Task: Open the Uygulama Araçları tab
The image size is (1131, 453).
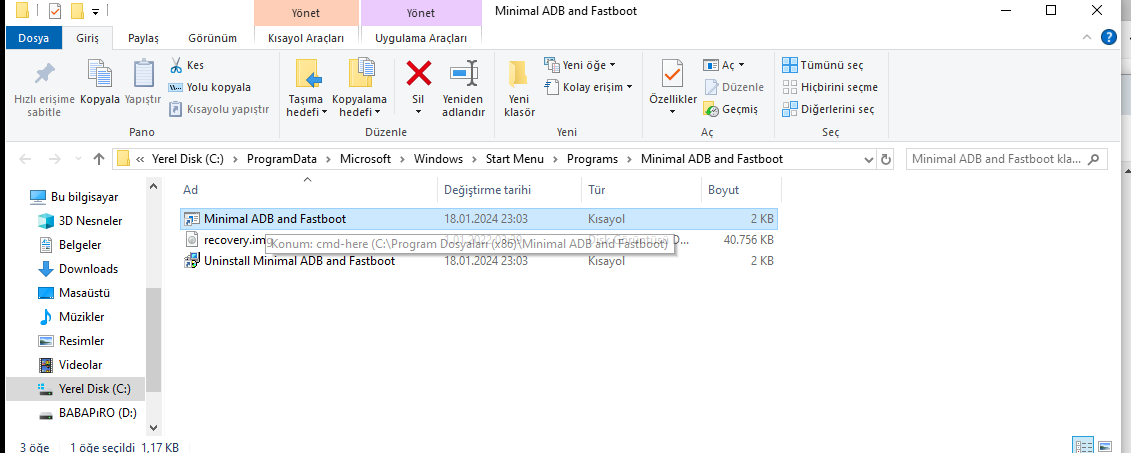Action: (x=421, y=38)
